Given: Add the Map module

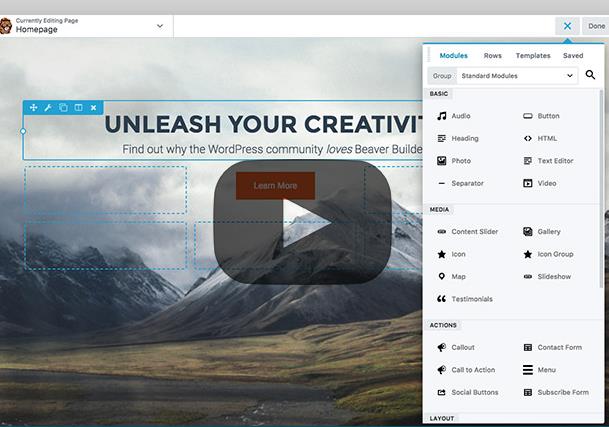Looking at the screenshot, I should [x=458, y=276].
